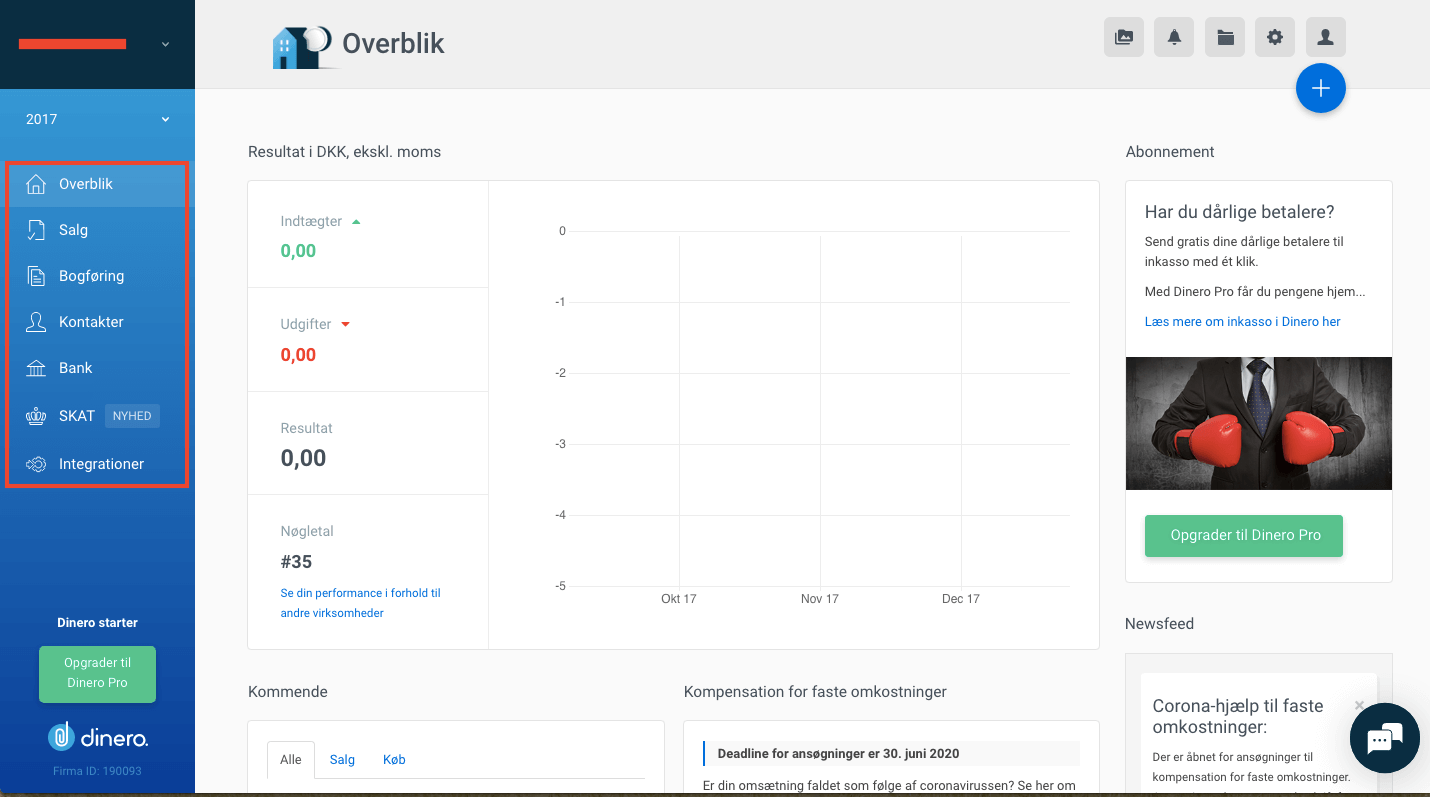Select the Alle tab under Kommende
Image resolution: width=1430 pixels, height=797 pixels.
(x=291, y=760)
